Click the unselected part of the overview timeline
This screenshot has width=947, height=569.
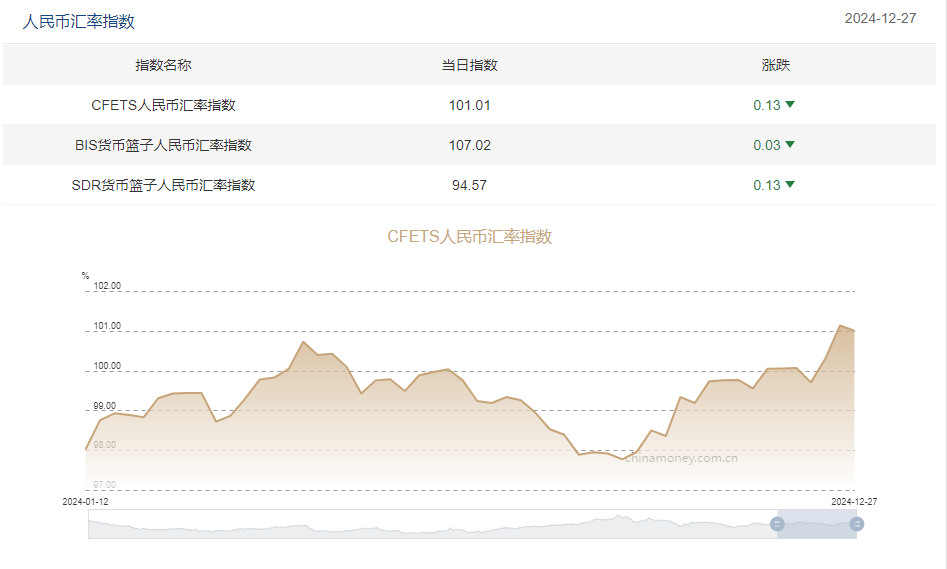click(432, 524)
